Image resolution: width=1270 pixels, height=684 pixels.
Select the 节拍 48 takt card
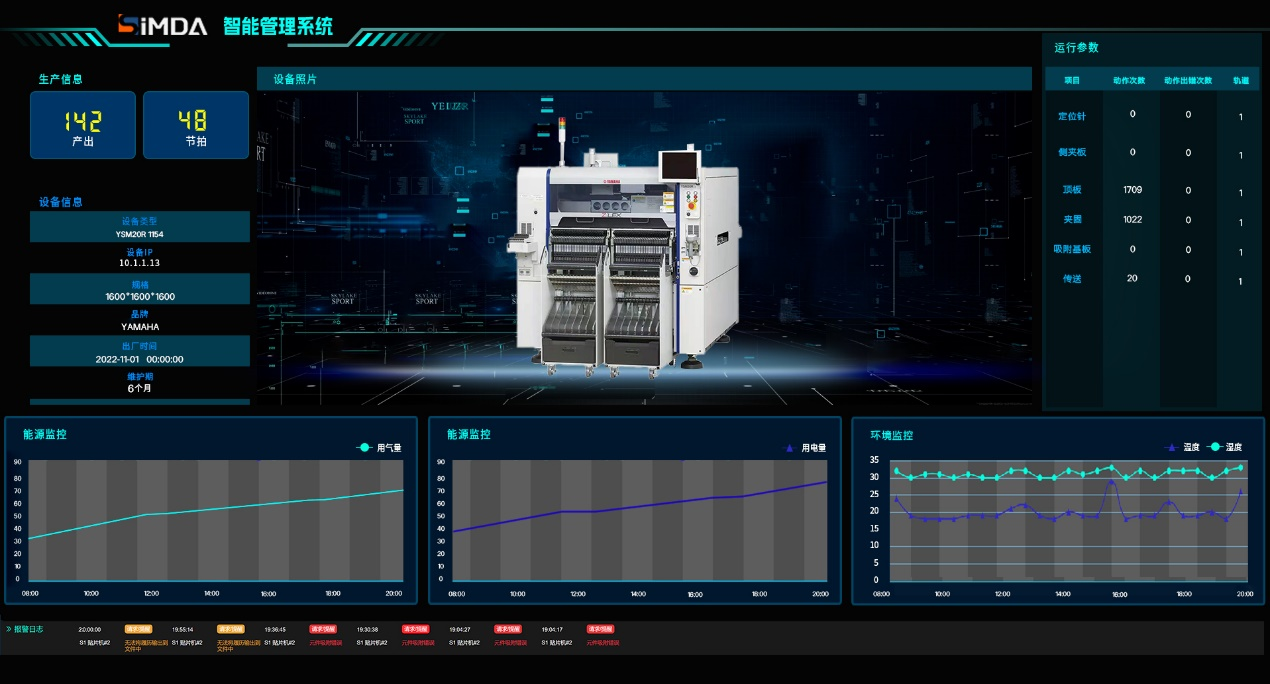(196, 125)
